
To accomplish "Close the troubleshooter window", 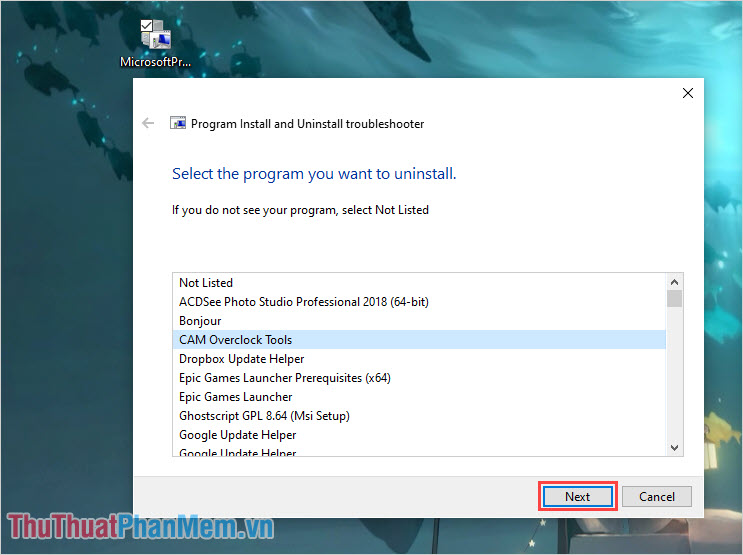I will click(688, 93).
